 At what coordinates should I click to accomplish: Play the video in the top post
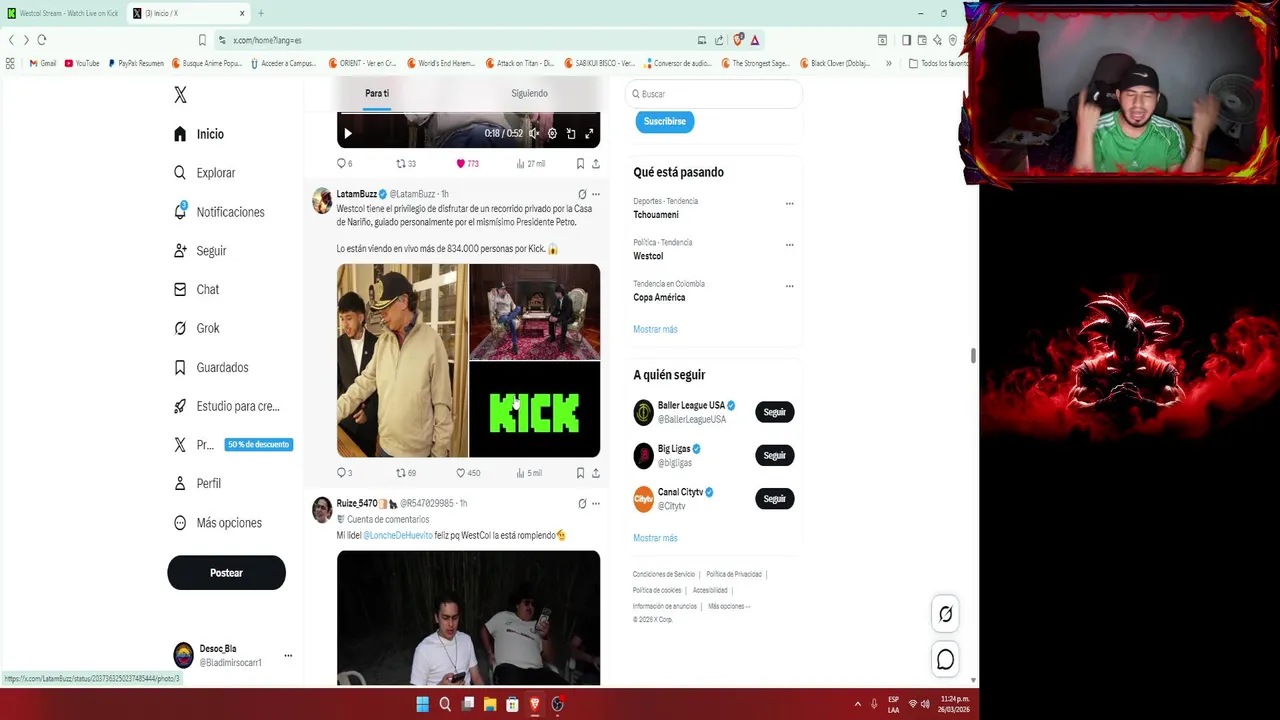(348, 133)
